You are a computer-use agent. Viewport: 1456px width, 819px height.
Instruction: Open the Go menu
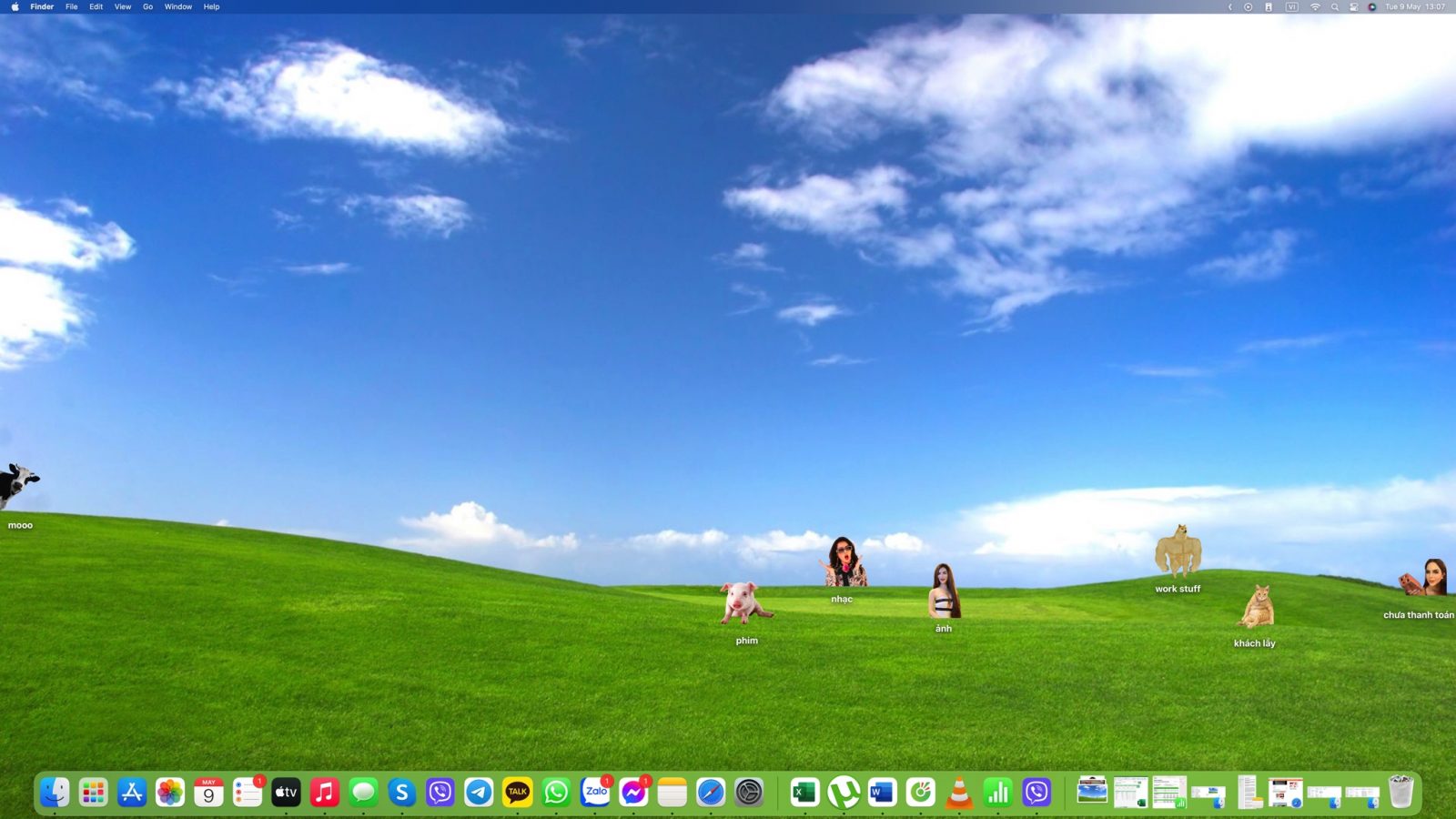click(147, 7)
